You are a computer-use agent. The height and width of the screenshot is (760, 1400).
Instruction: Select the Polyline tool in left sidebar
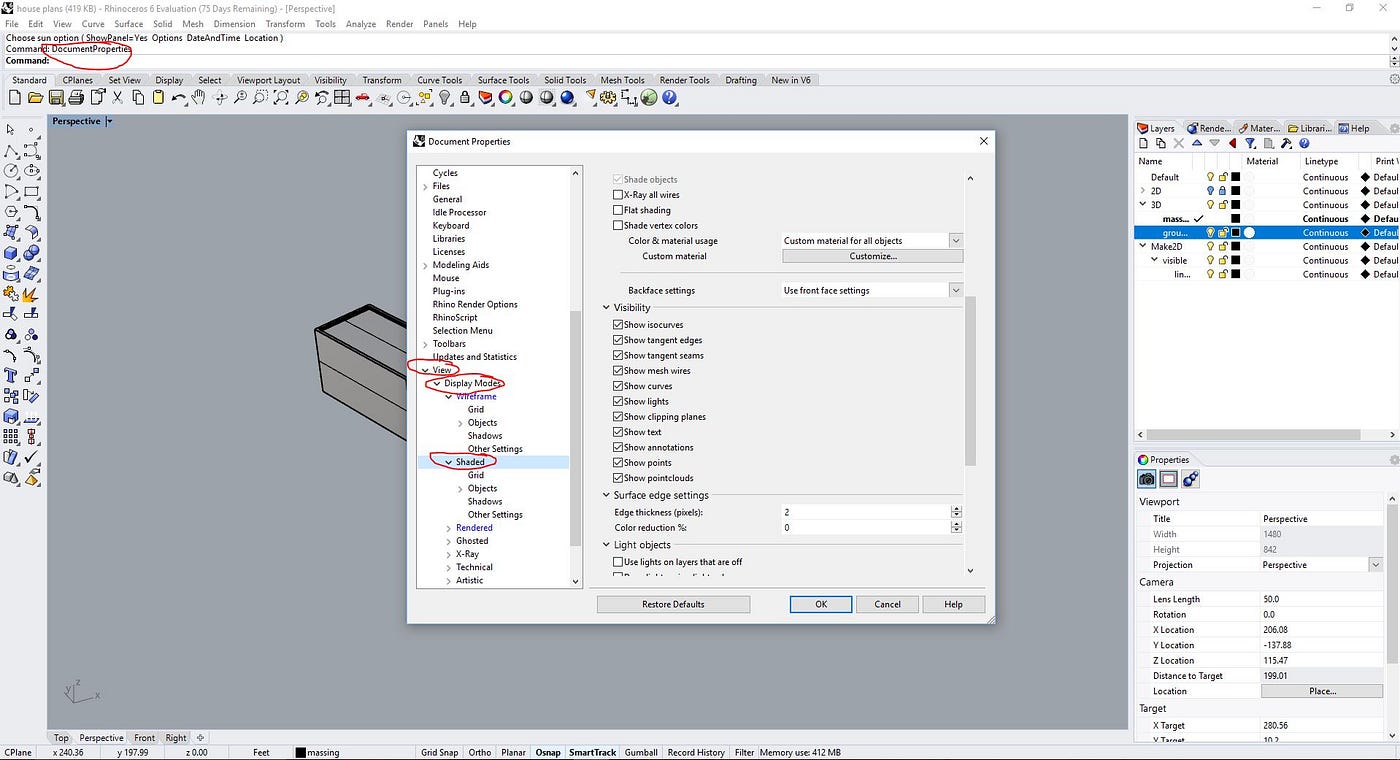point(11,150)
